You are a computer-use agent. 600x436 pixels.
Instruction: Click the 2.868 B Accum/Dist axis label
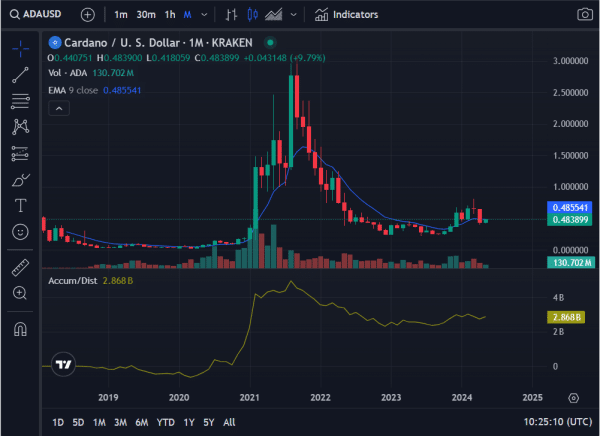566,317
